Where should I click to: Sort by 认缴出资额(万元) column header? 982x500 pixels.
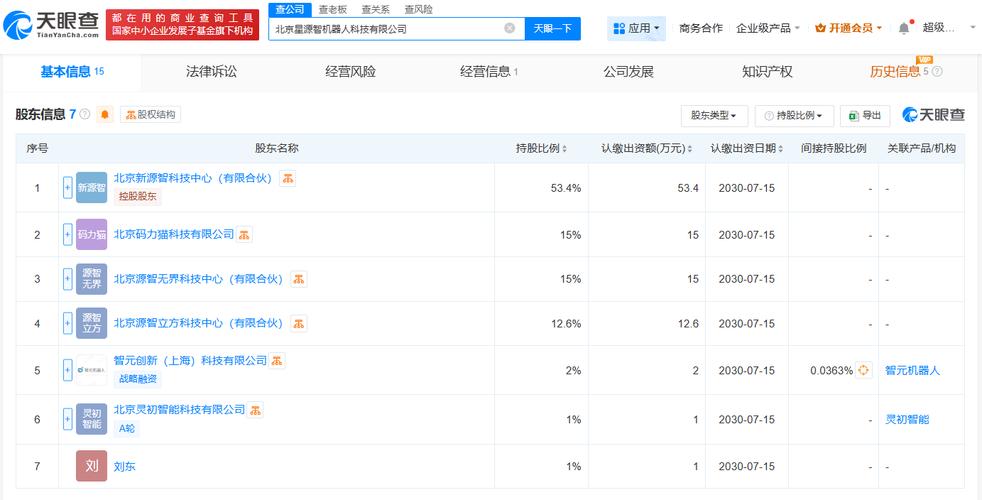pyautogui.click(x=647, y=148)
